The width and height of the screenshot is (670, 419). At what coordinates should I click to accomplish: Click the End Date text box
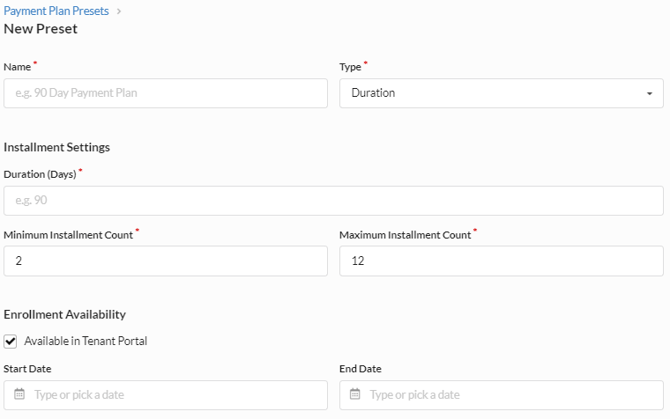click(510, 394)
